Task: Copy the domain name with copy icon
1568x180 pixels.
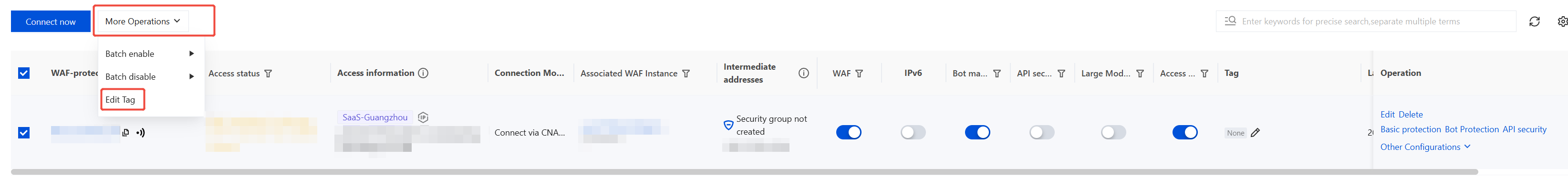Action: pyautogui.click(x=125, y=132)
